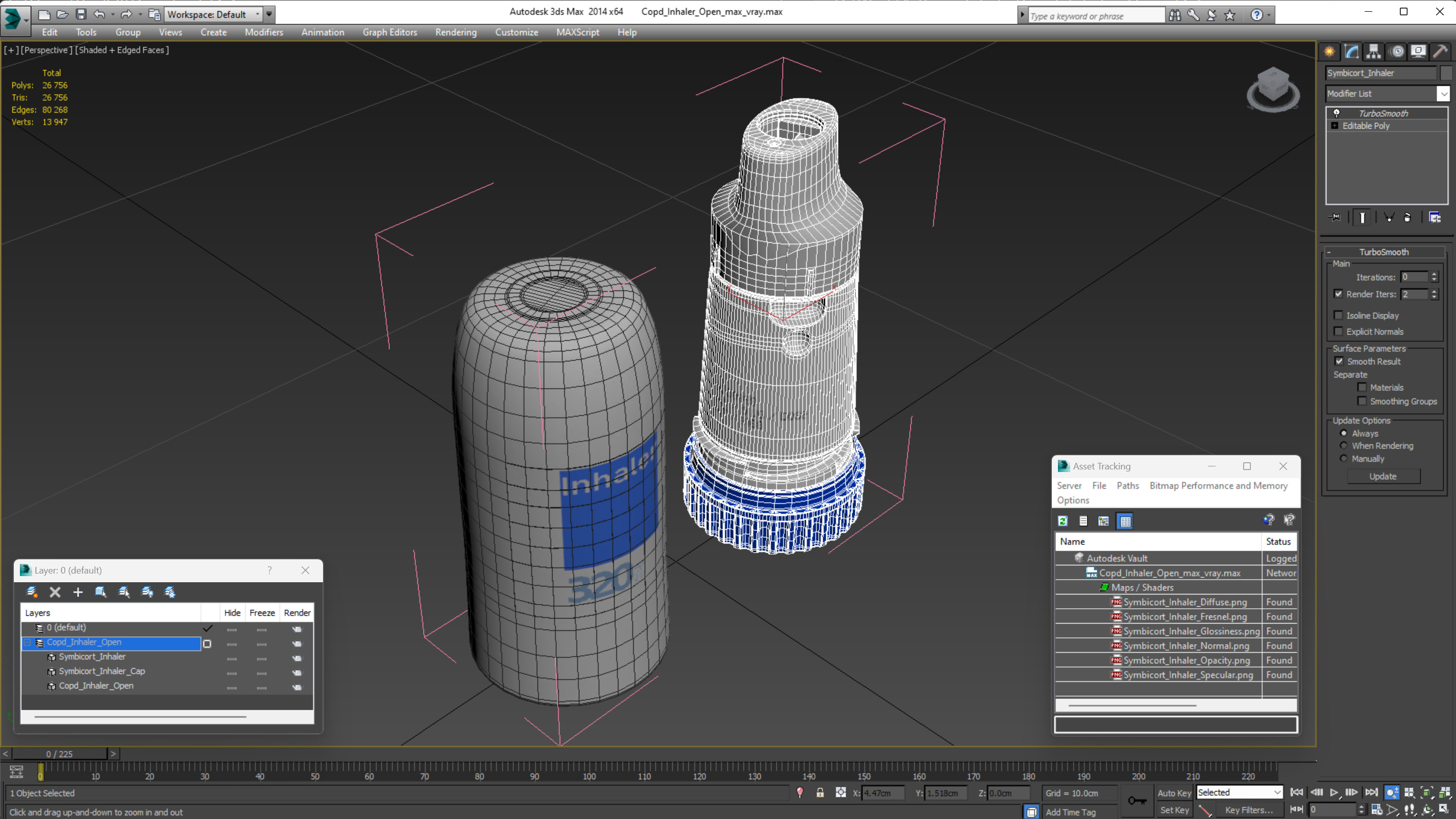The height and width of the screenshot is (819, 1456).
Task: Click Iterations spinner arrows
Action: (1434, 277)
